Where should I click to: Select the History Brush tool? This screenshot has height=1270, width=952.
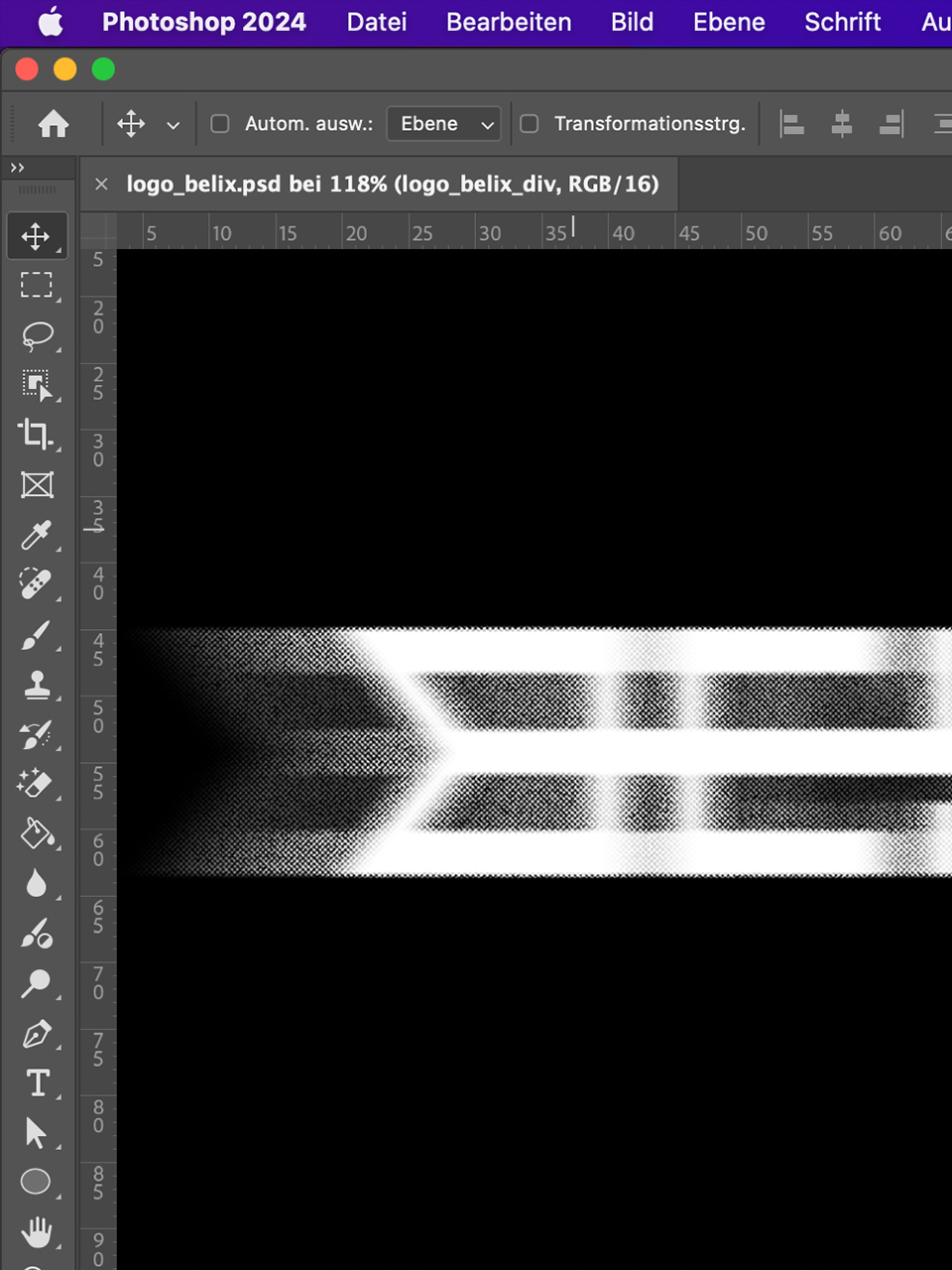37,734
